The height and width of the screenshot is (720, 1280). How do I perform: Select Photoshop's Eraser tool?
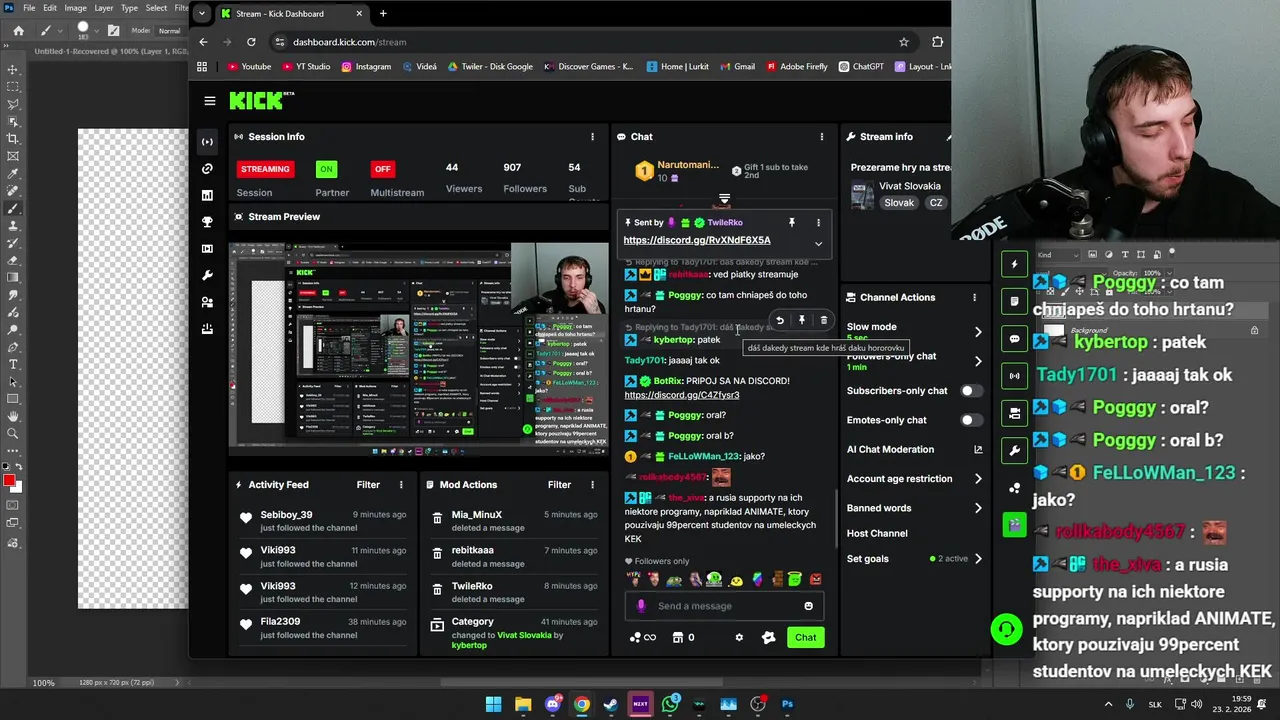[x=13, y=260]
